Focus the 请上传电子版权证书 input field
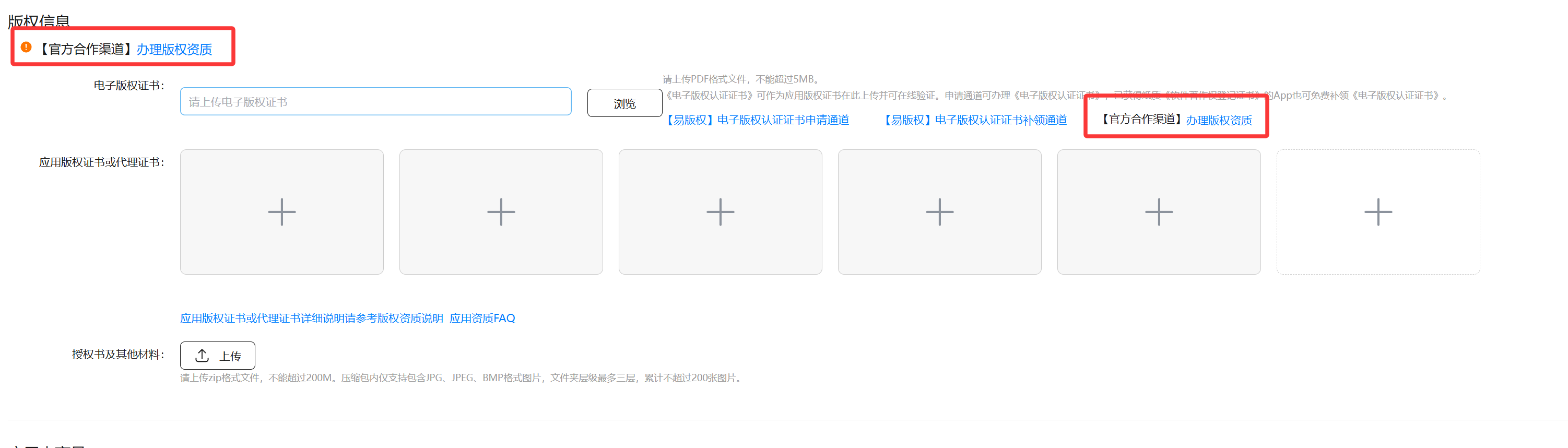 pos(375,102)
